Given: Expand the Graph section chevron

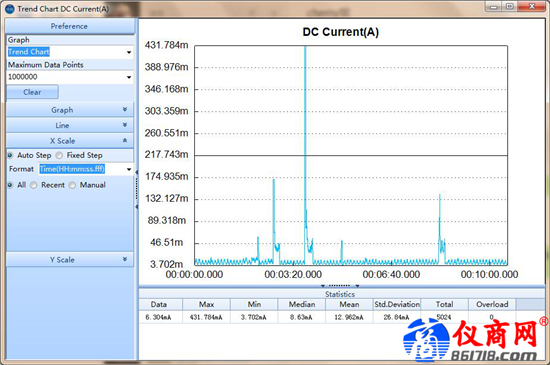Looking at the screenshot, I should (125, 110).
